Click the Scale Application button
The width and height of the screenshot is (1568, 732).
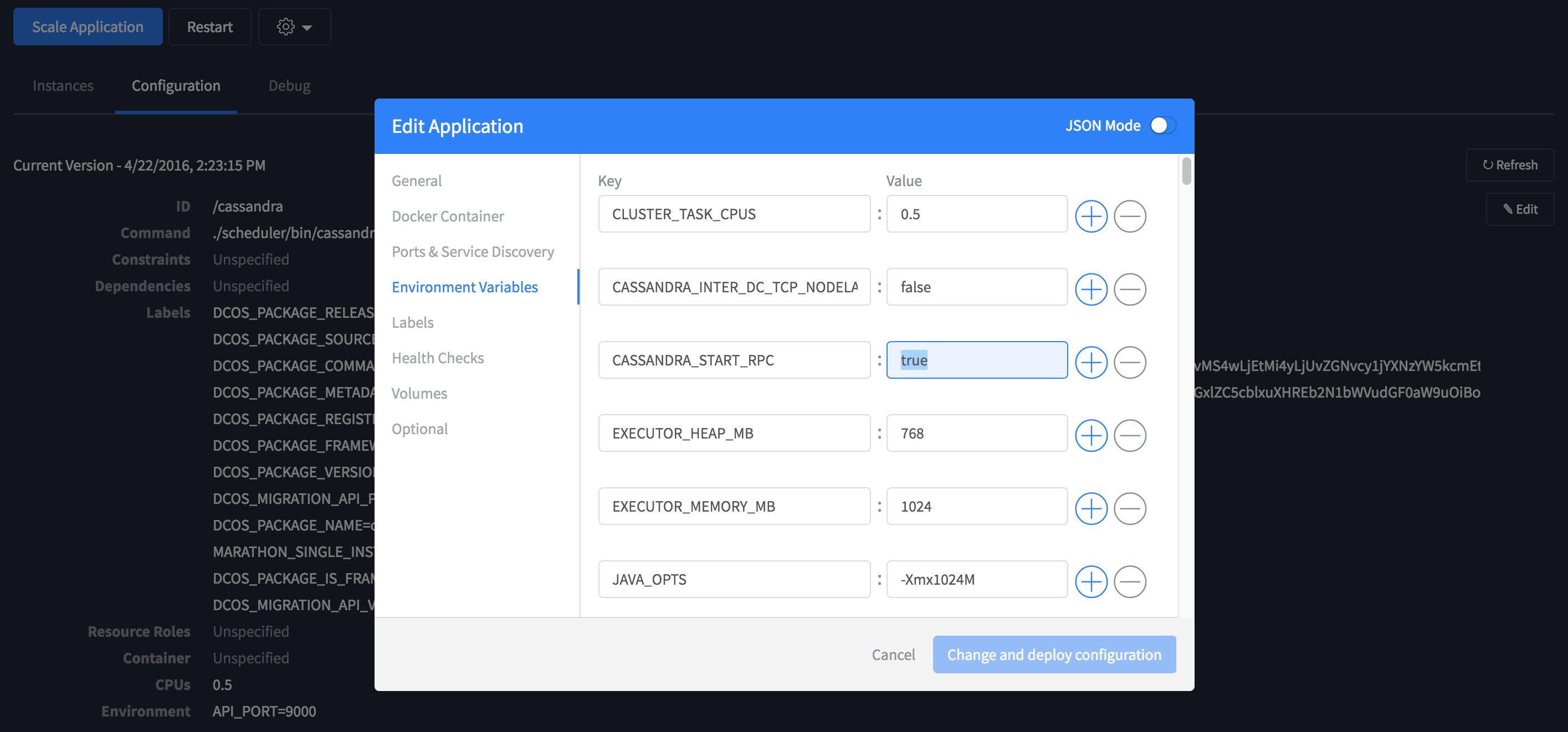coord(88,27)
